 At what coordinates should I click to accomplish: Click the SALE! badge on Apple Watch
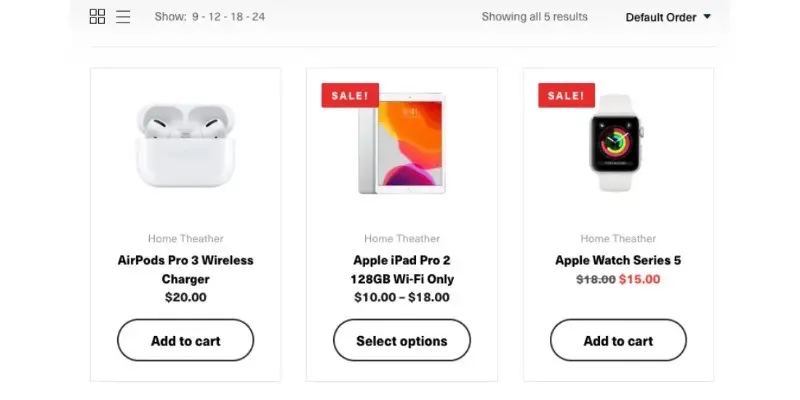coord(566,95)
